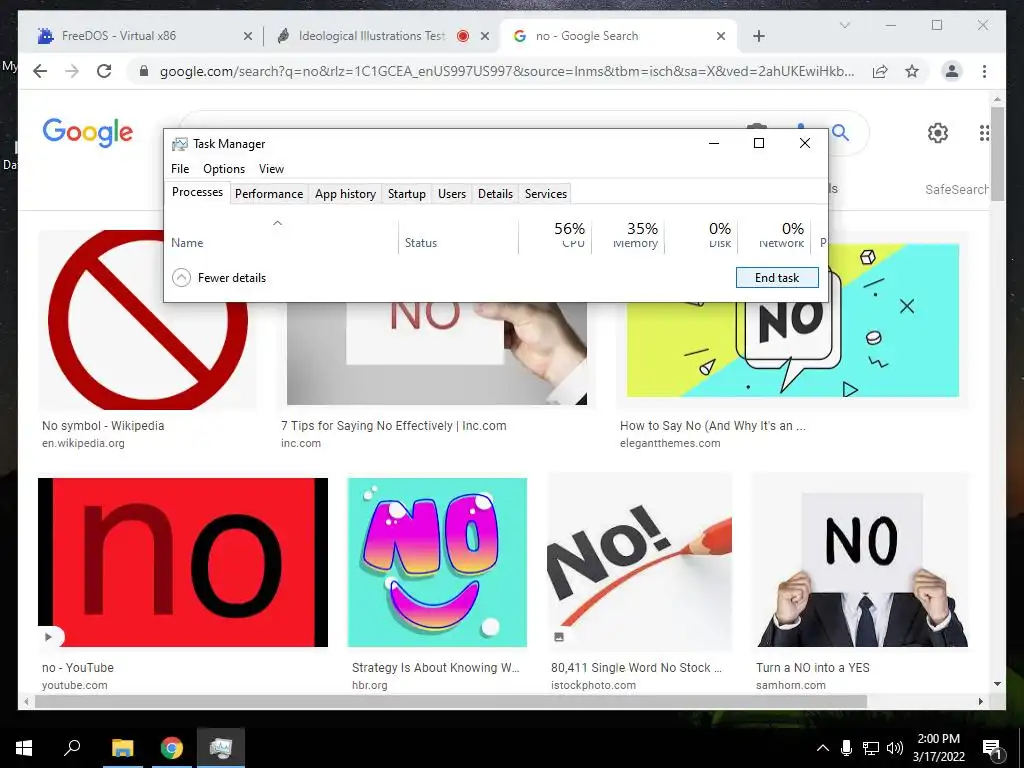
Task: Collapse Task Manager with Fewer details
Action: [x=219, y=278]
